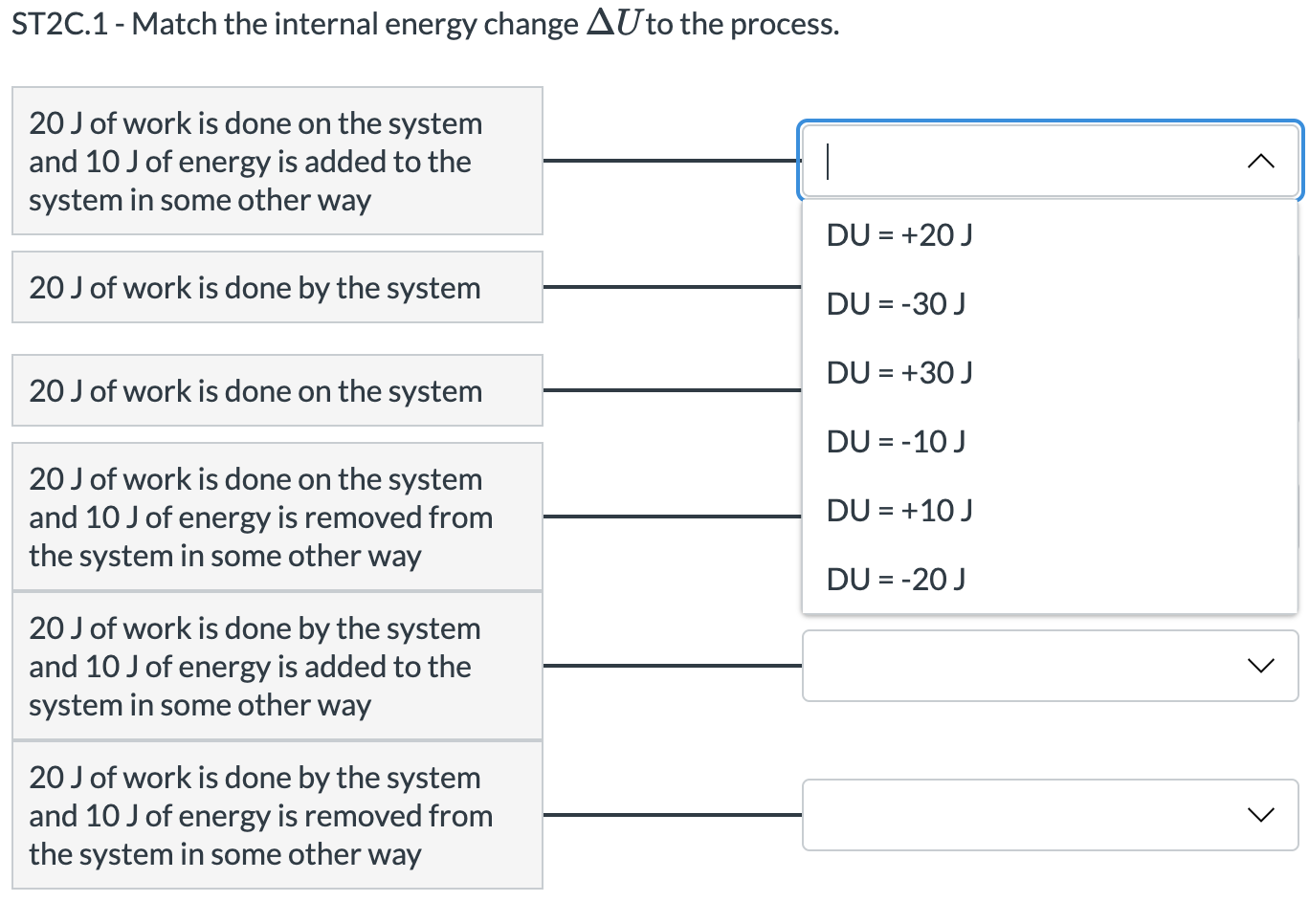
Task: Select the DU = +10 J option
Action: pyautogui.click(x=898, y=510)
